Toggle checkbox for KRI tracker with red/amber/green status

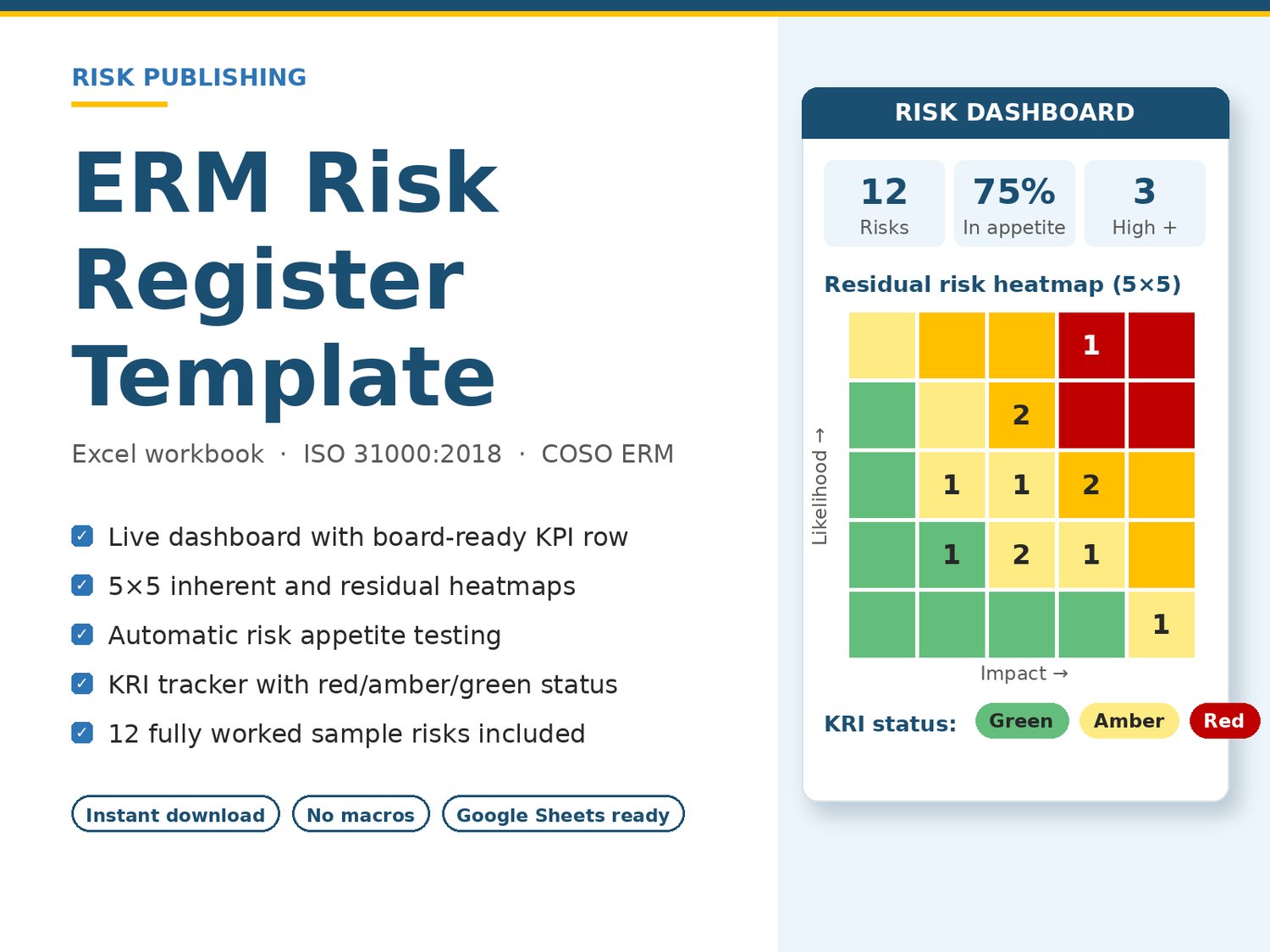click(82, 684)
